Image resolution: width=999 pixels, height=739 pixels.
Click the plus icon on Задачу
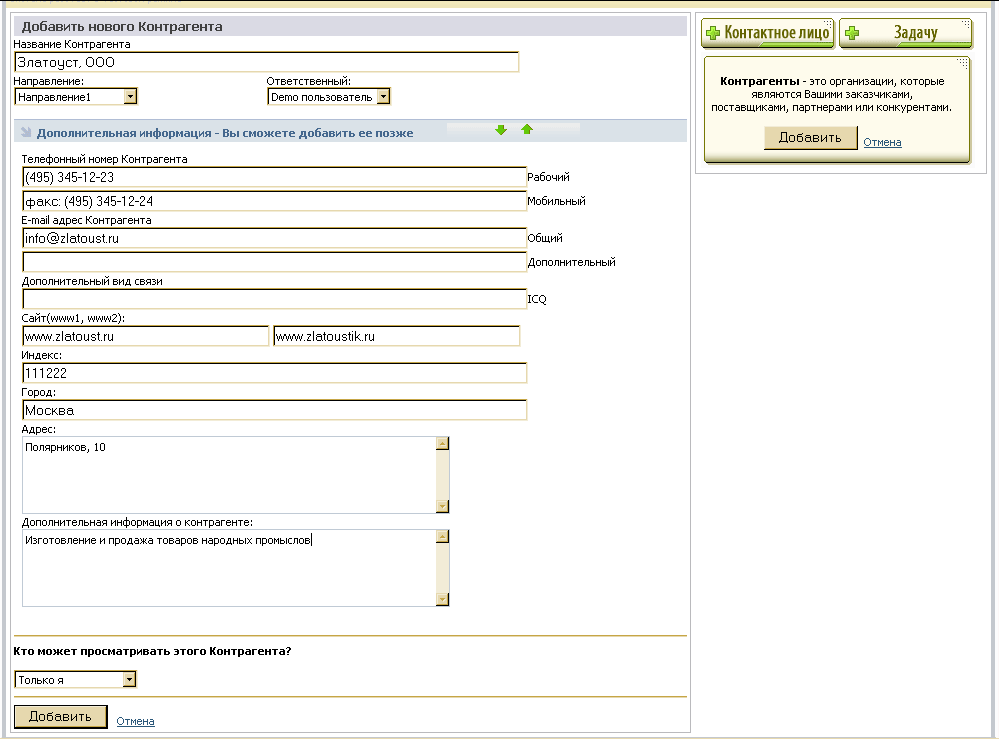[x=852, y=33]
